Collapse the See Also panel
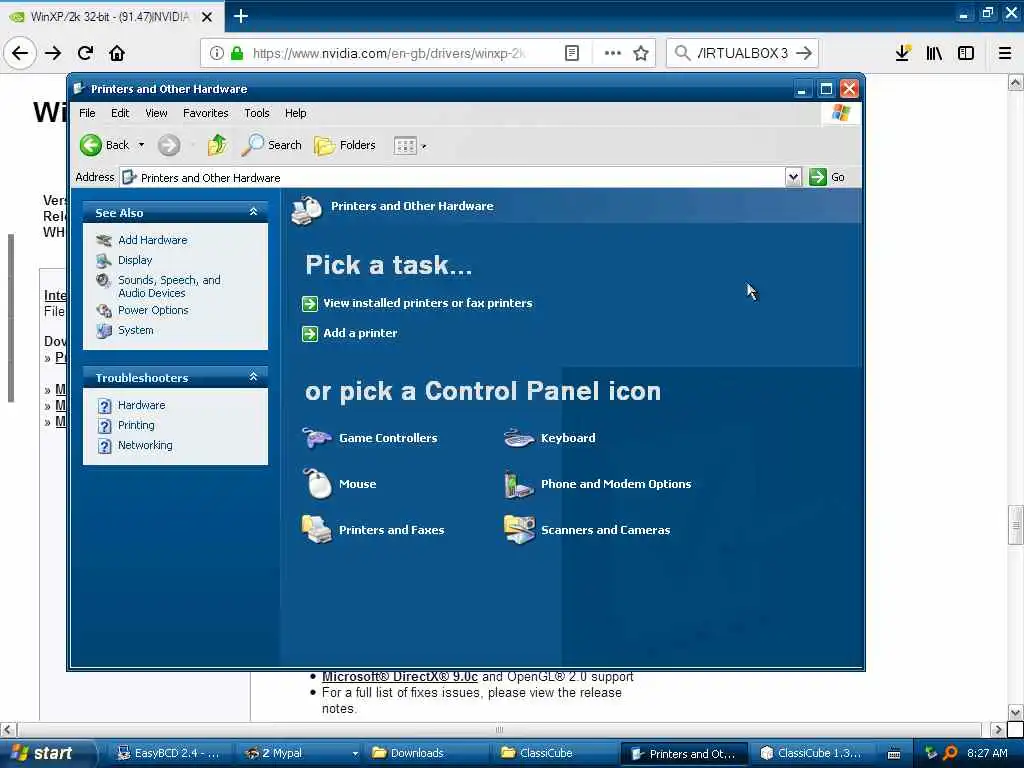Viewport: 1024px width, 768px height. [x=253, y=212]
